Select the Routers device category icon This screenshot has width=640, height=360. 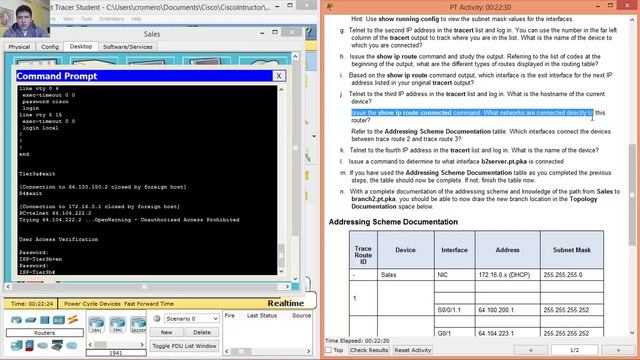[16, 320]
